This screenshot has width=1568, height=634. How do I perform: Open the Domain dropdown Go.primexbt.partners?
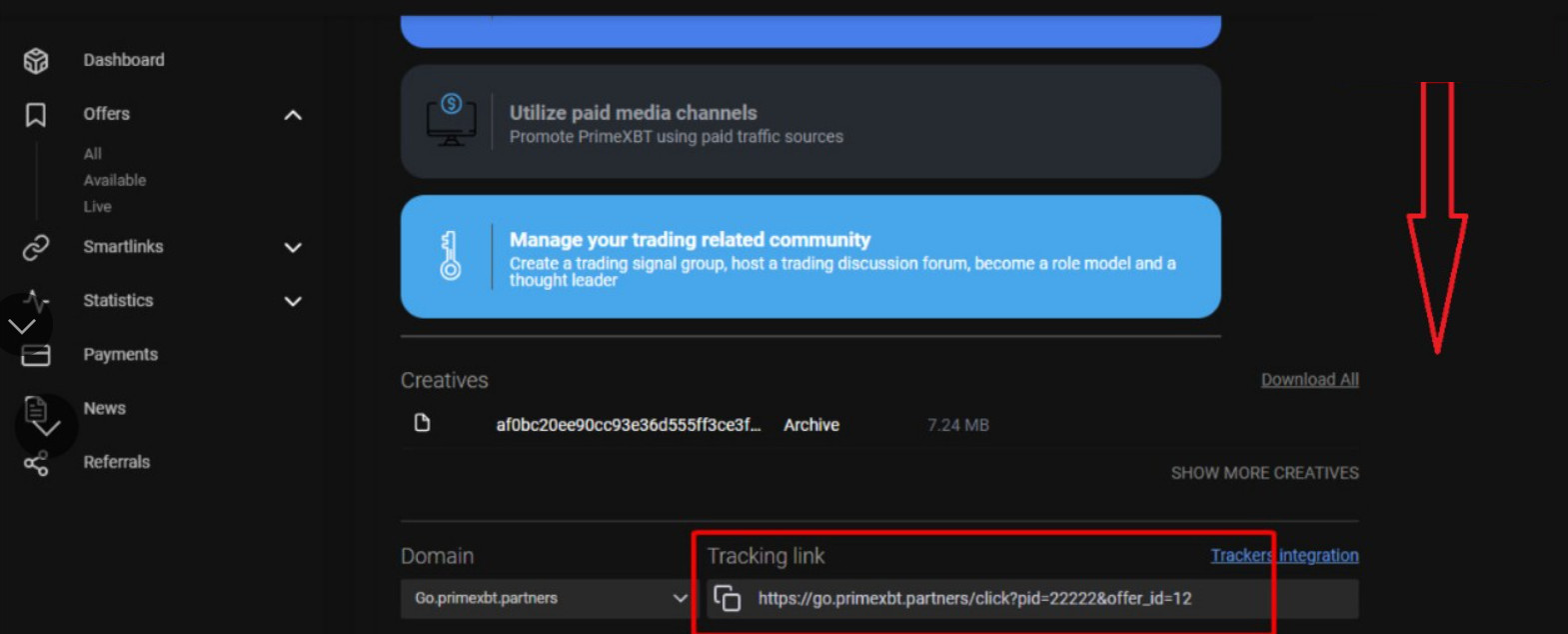click(548, 598)
